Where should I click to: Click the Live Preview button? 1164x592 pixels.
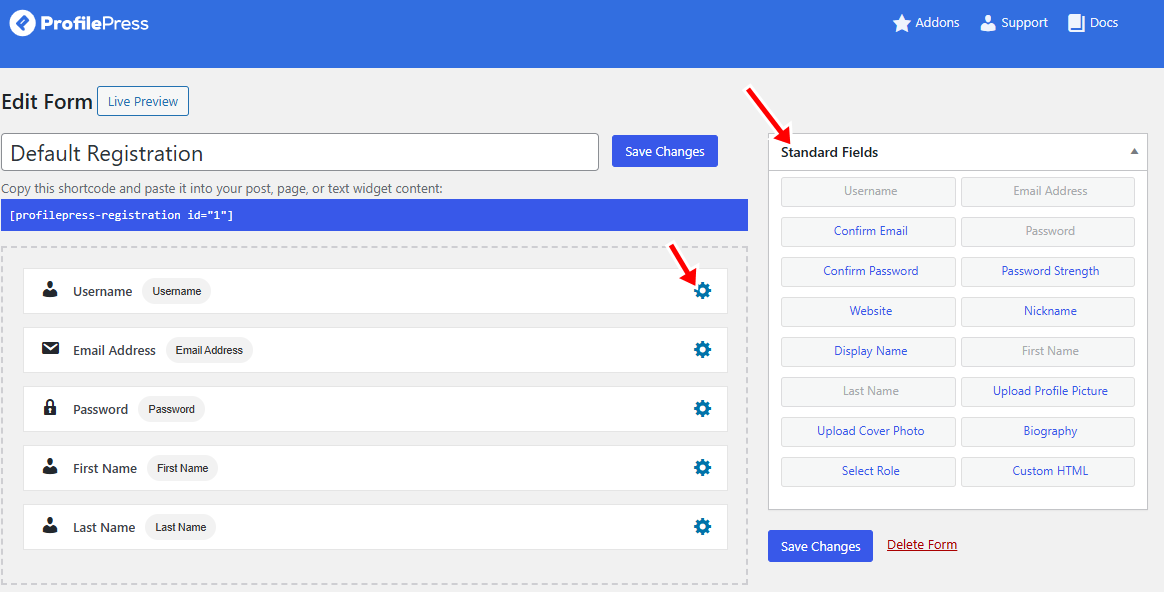(143, 101)
